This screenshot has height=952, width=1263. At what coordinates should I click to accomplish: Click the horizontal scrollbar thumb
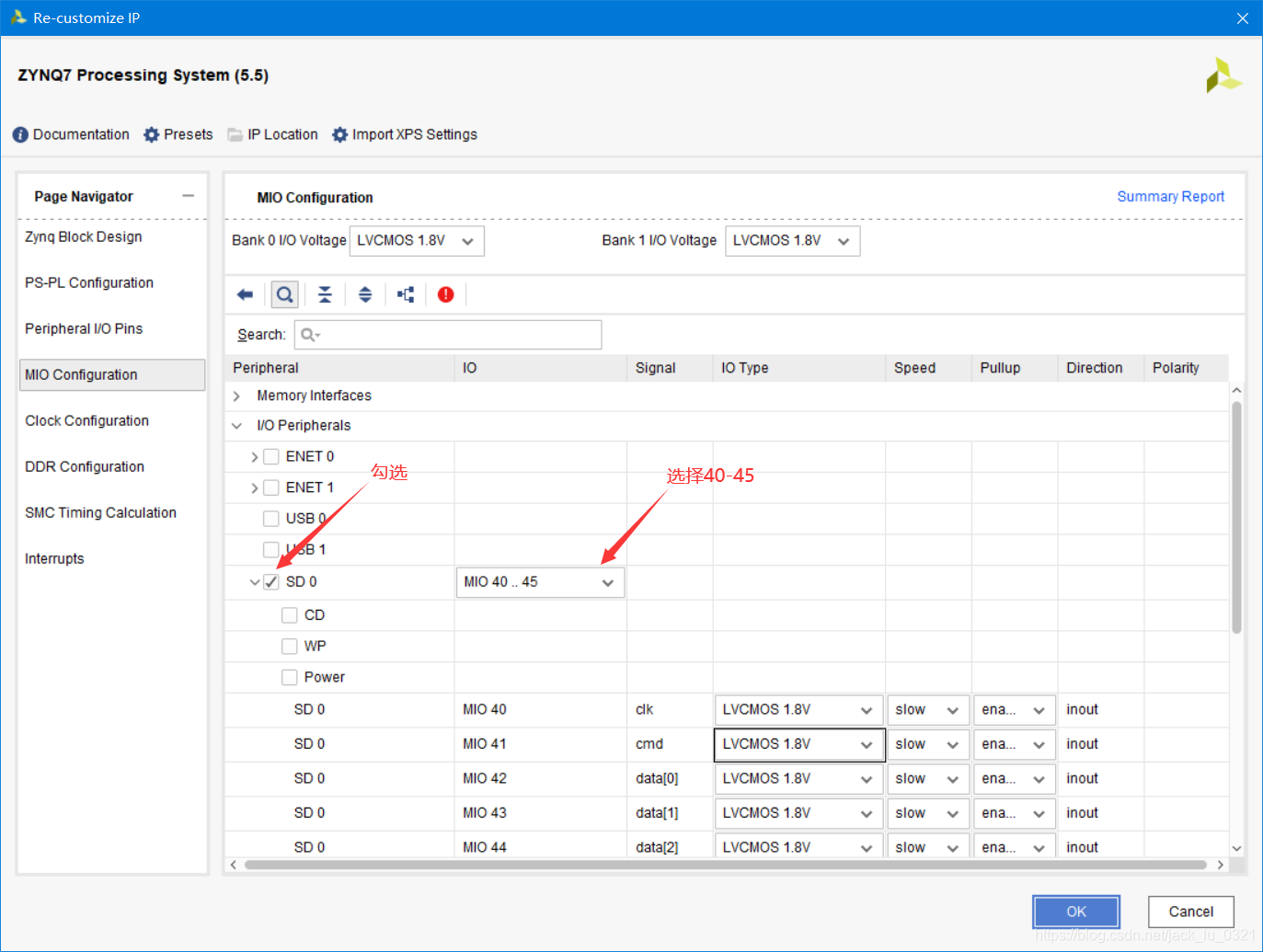tap(725, 865)
